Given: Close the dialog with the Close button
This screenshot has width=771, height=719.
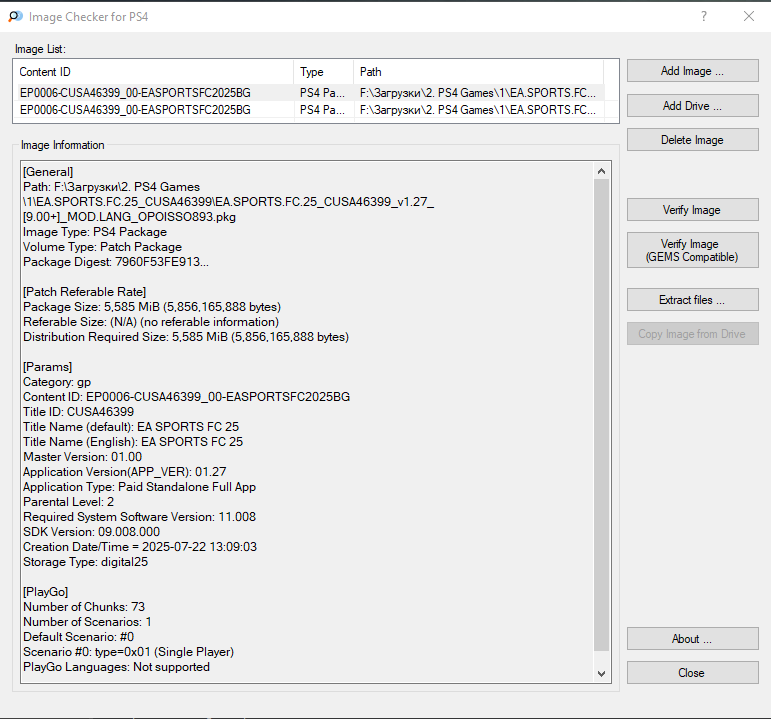Looking at the screenshot, I should (692, 672).
